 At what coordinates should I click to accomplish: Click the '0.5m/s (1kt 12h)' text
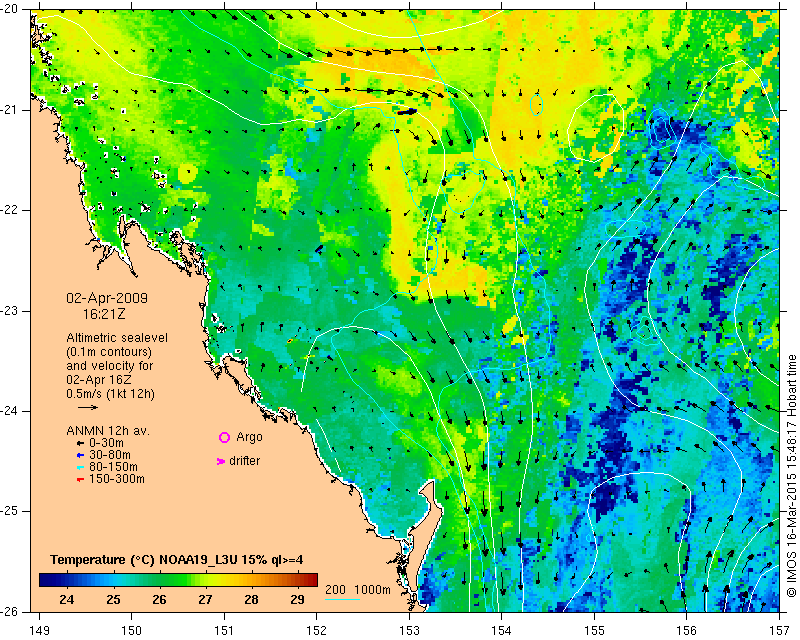click(x=111, y=394)
